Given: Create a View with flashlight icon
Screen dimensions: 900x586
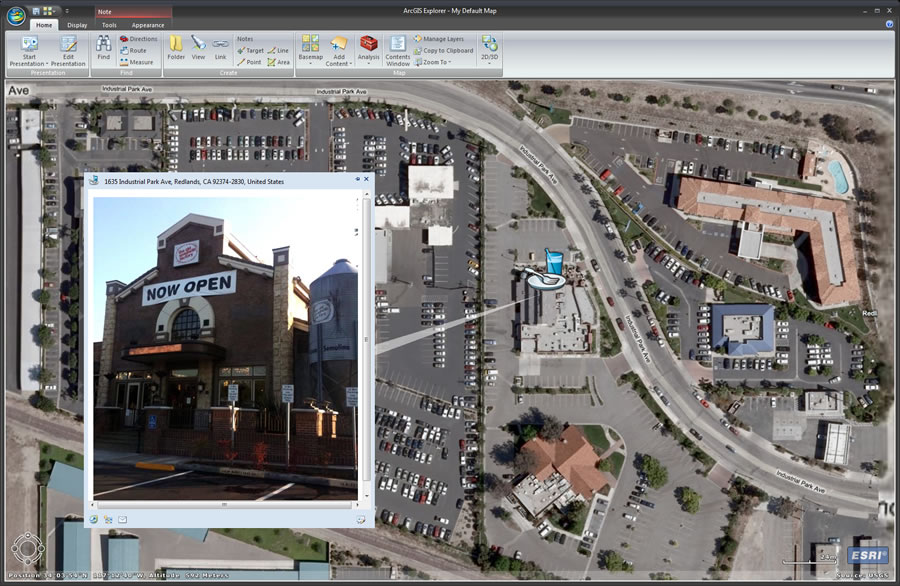Looking at the screenshot, I should [198, 48].
